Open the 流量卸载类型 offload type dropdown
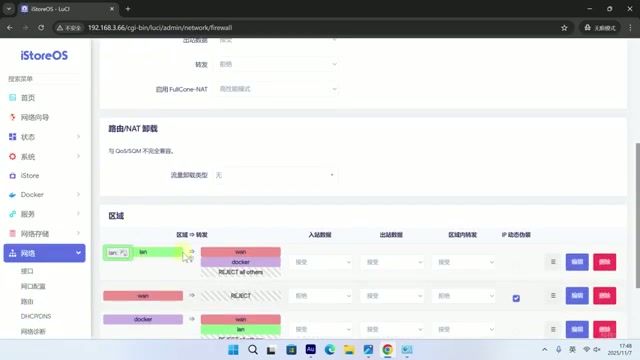 coord(276,175)
